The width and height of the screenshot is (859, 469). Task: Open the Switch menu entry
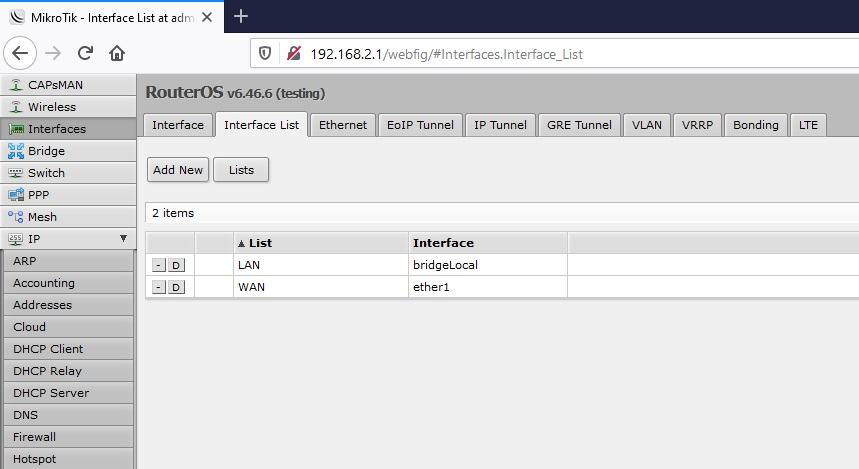click(x=68, y=173)
